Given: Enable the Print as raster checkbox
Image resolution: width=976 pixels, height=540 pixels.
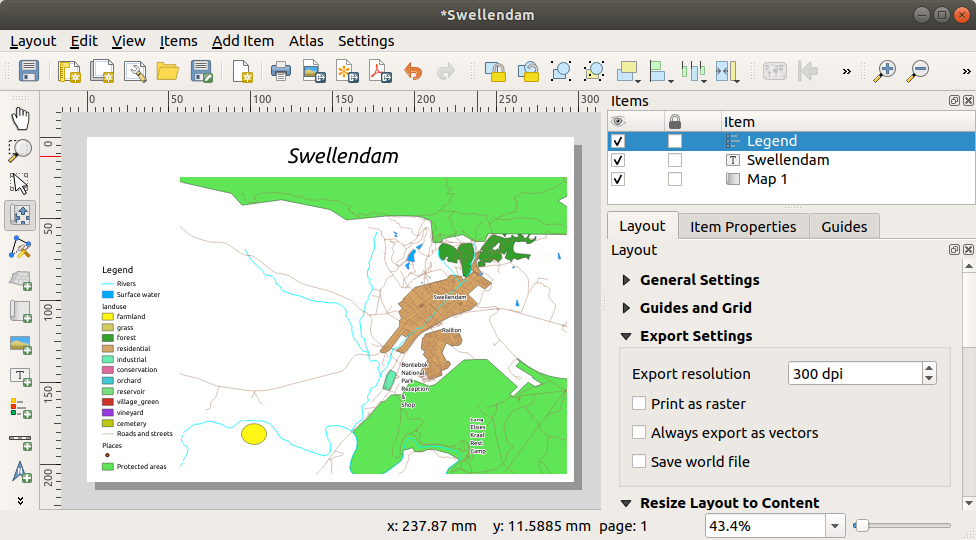Looking at the screenshot, I should pos(639,404).
